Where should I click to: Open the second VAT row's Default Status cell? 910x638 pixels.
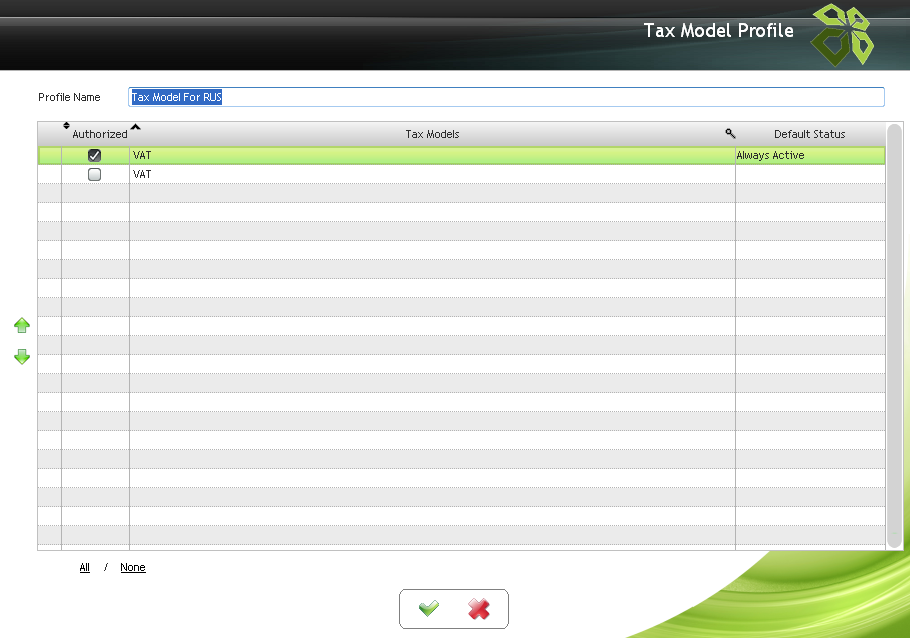(810, 175)
